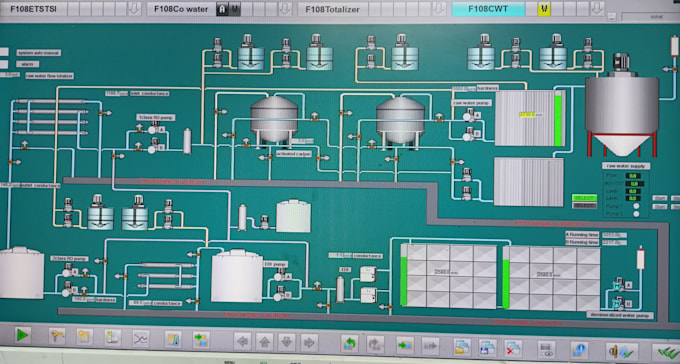Toggle the yellow M indicator next to F108CWT
Viewport: 680px width, 364px height.
544,9
